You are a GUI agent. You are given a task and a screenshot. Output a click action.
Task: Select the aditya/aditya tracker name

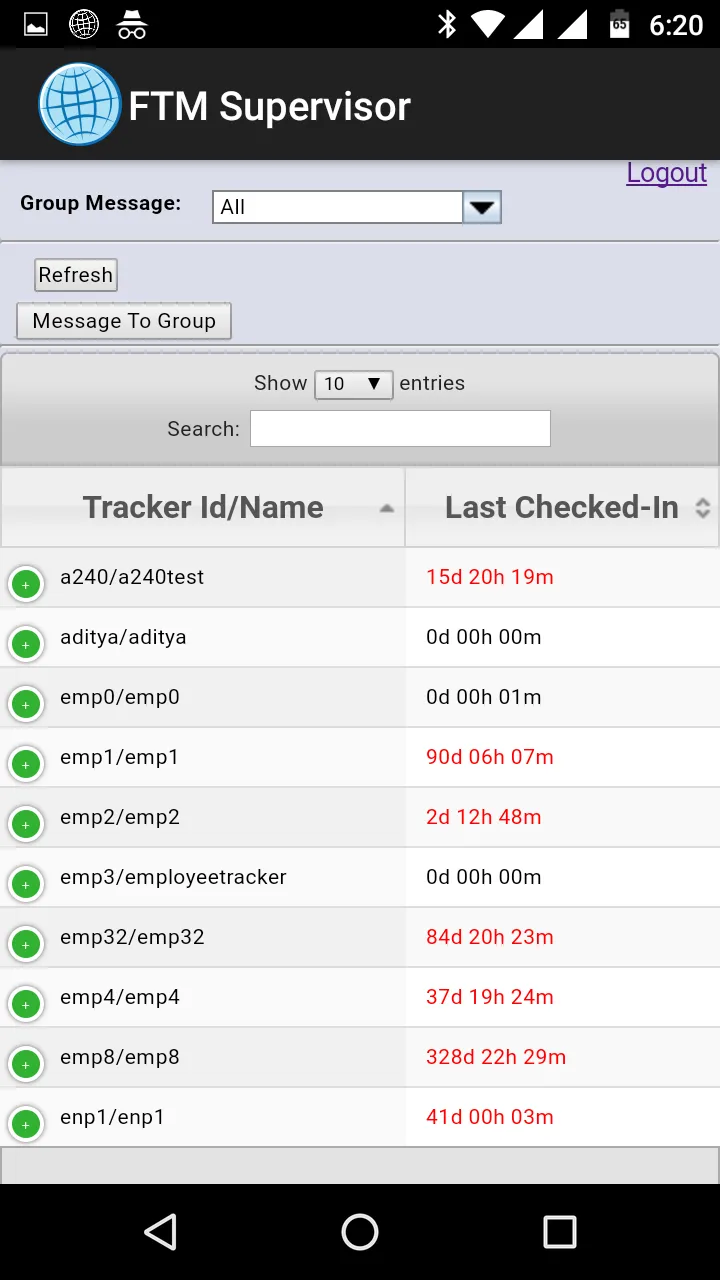123,637
